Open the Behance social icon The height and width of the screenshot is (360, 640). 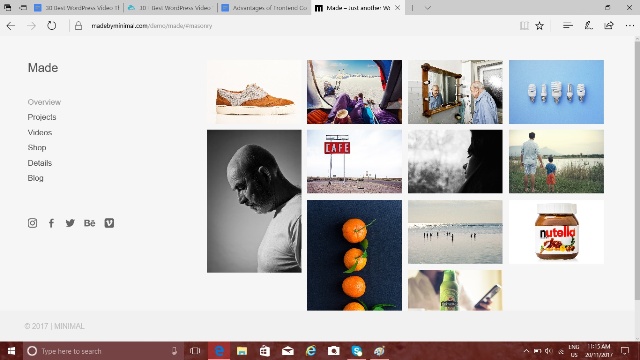(x=89, y=223)
